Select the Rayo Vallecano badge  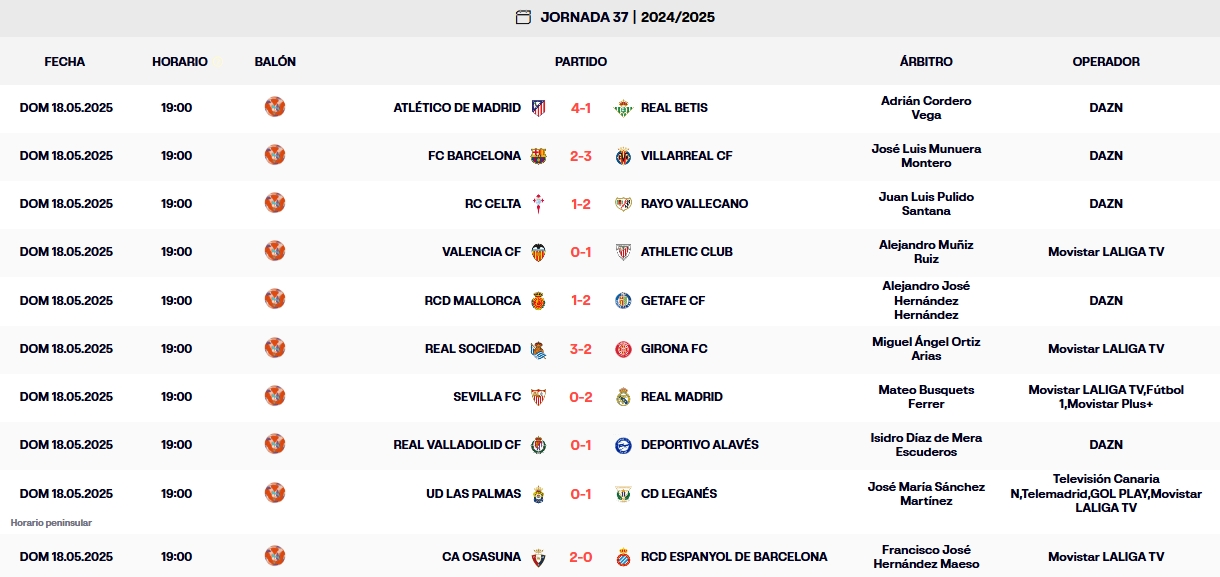(x=623, y=203)
